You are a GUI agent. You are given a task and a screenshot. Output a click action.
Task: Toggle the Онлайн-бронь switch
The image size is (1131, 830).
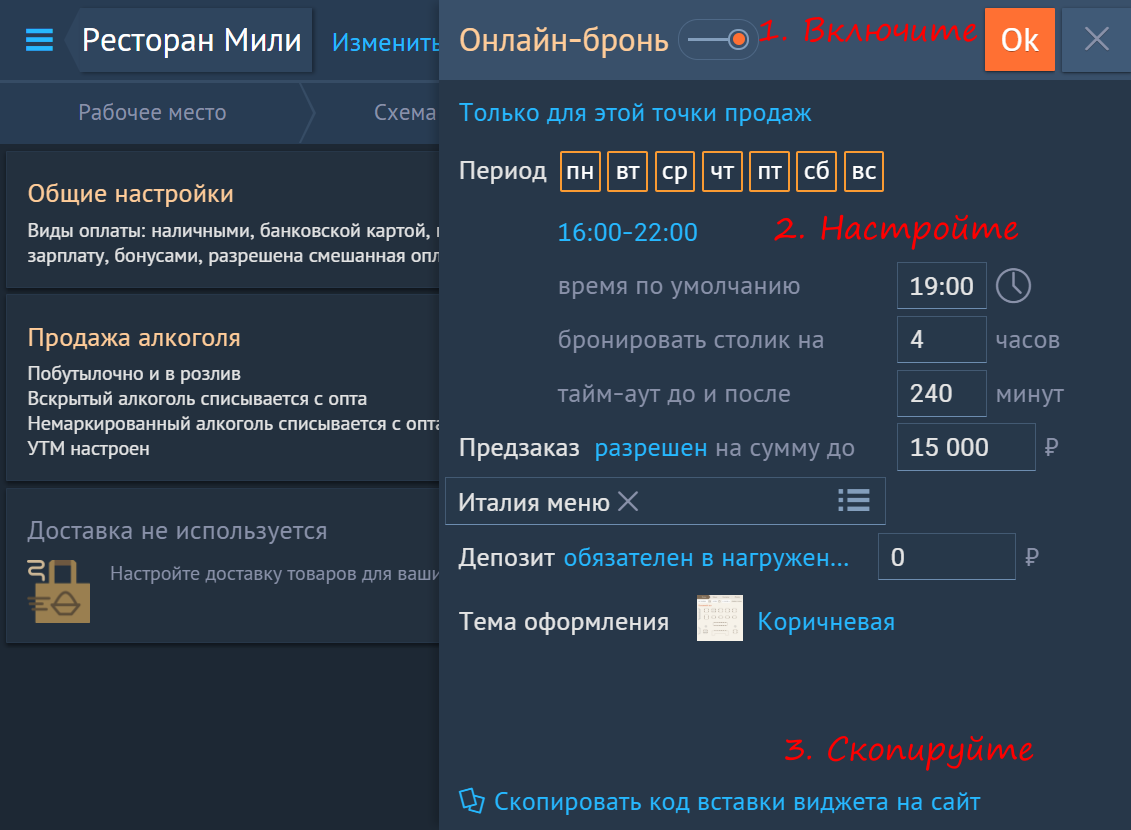[x=718, y=40]
